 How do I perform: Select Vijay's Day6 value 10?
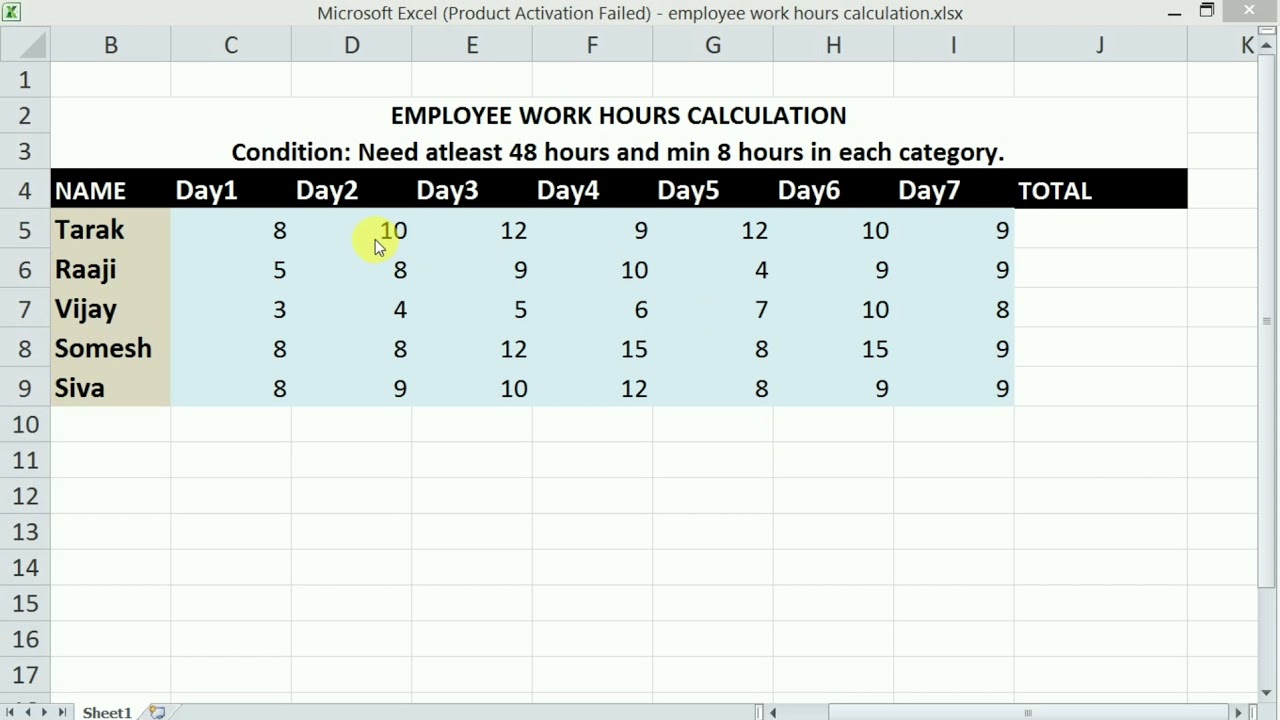point(834,309)
